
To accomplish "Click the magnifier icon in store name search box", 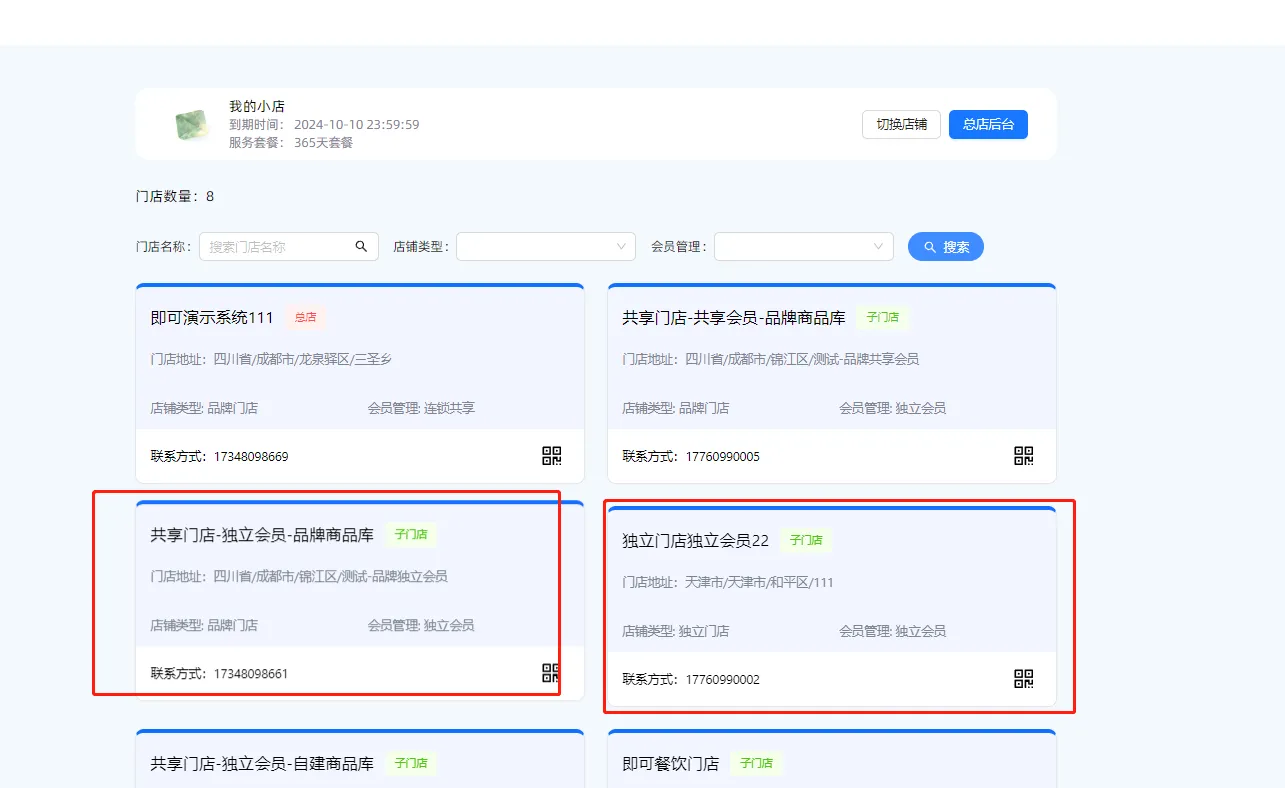I will [361, 245].
